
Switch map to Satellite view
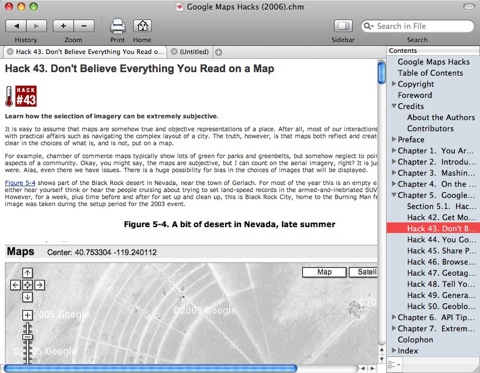(x=363, y=272)
